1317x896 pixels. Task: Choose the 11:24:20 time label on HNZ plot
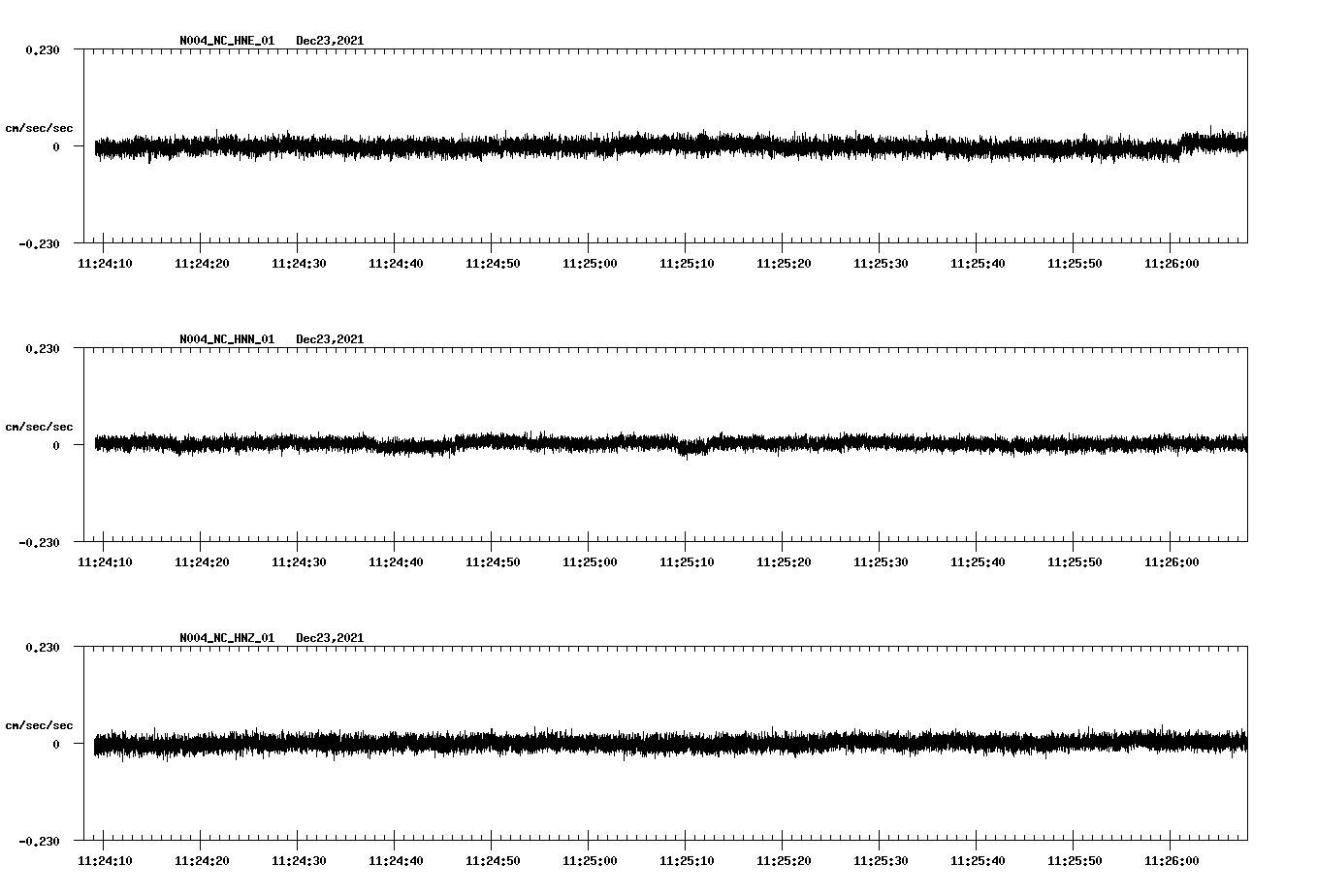[202, 861]
